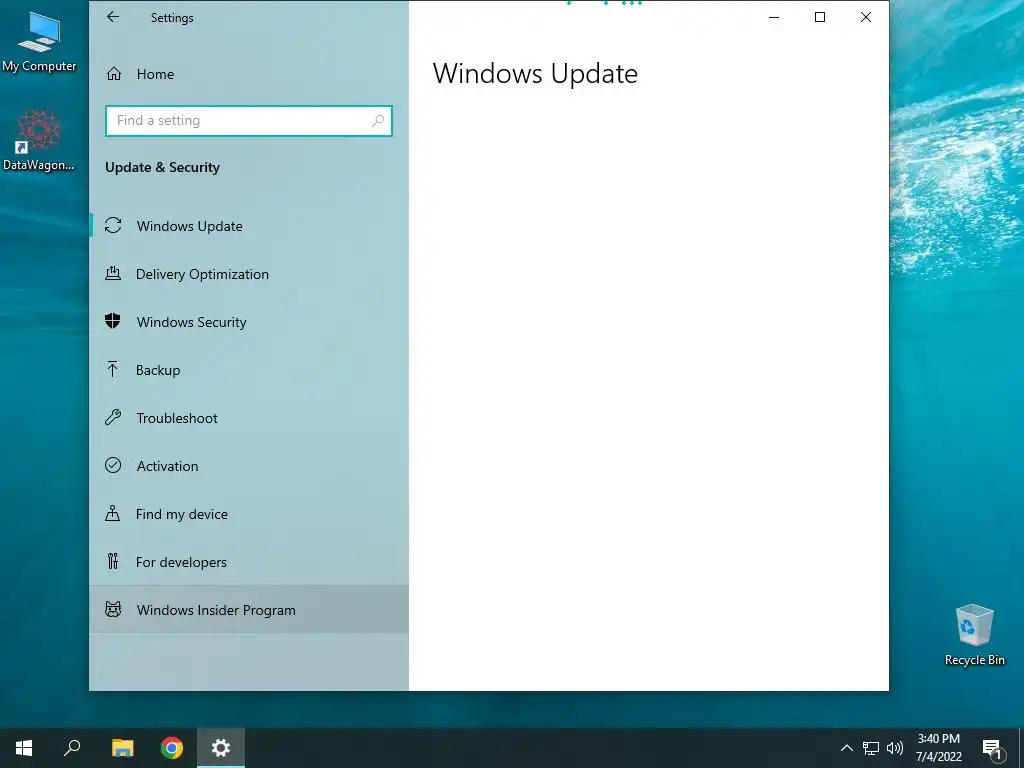Open the network status tray icon

(x=871, y=748)
